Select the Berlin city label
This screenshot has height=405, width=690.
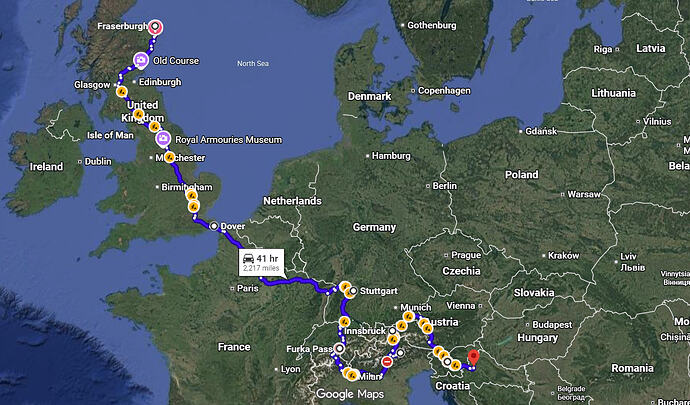pos(444,186)
